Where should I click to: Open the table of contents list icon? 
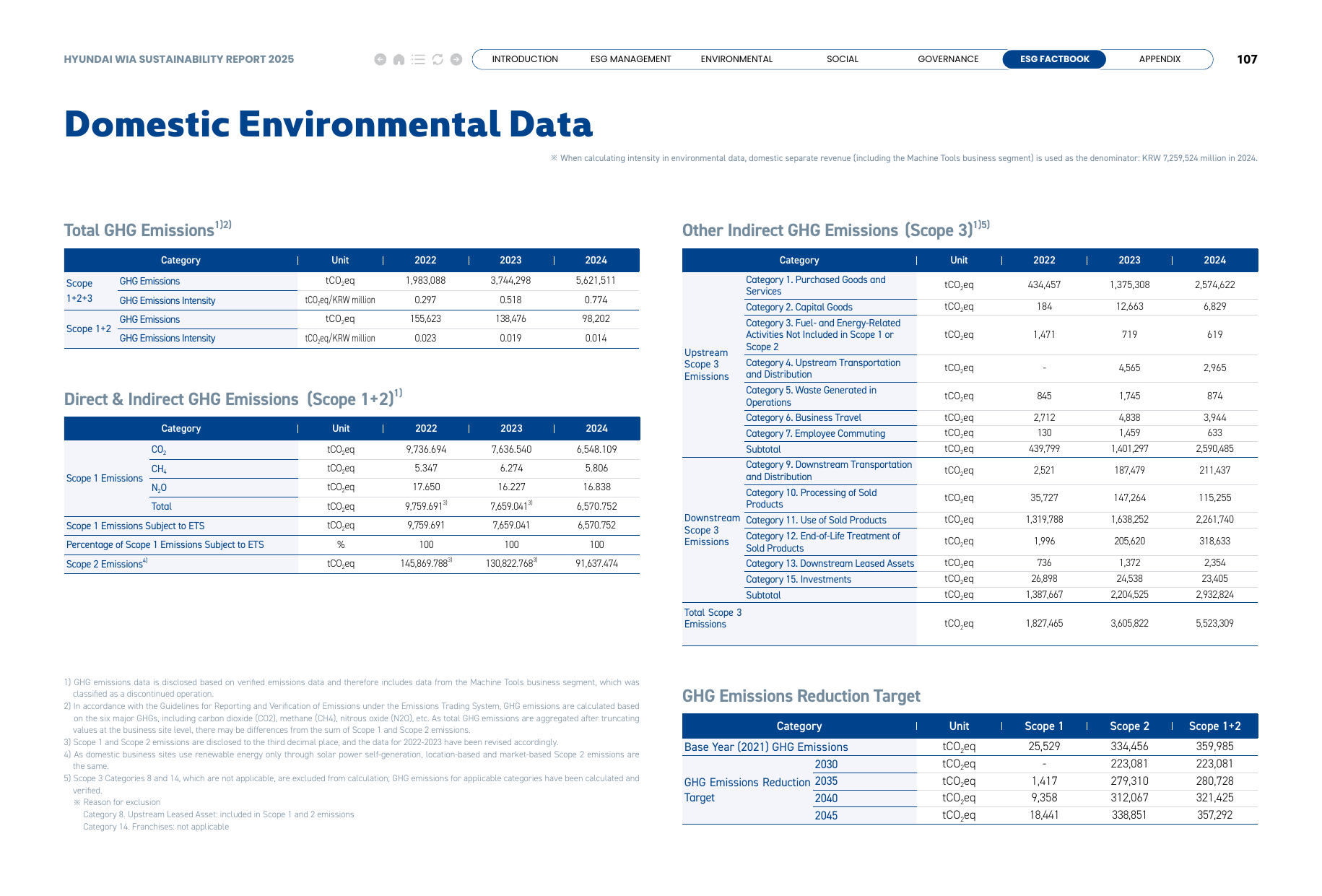pos(418,59)
